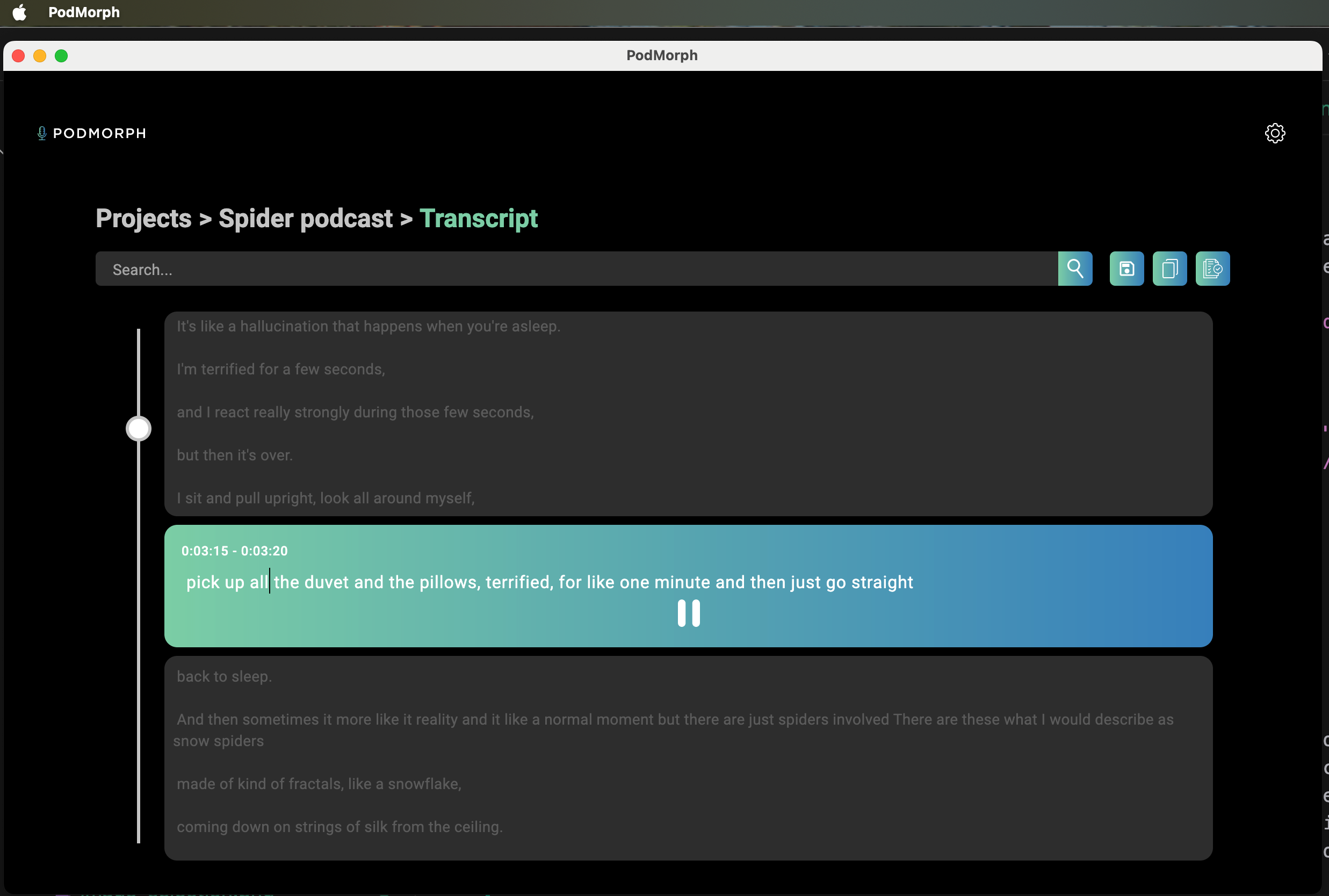Screen dimensions: 1329x896
Task: Click 'made of kind of fractals' line
Action: click(x=319, y=784)
